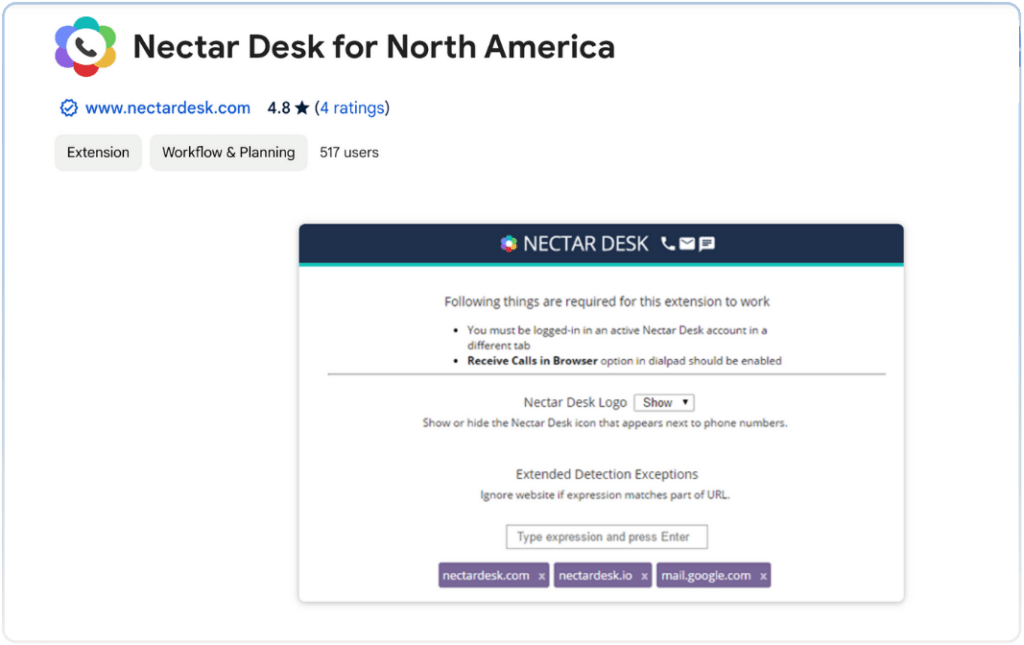1024x645 pixels.
Task: Click the 517 users label
Action: click(x=348, y=152)
